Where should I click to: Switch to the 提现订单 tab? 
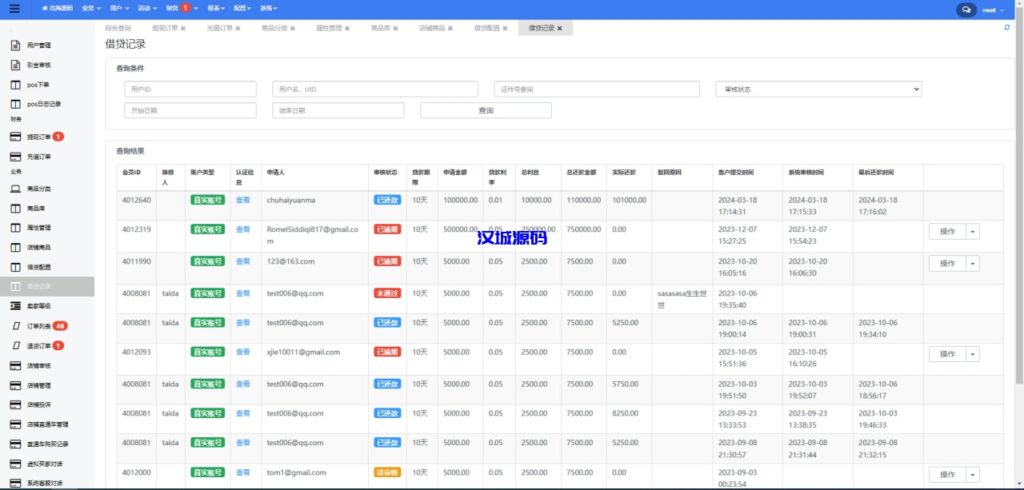click(x=165, y=28)
